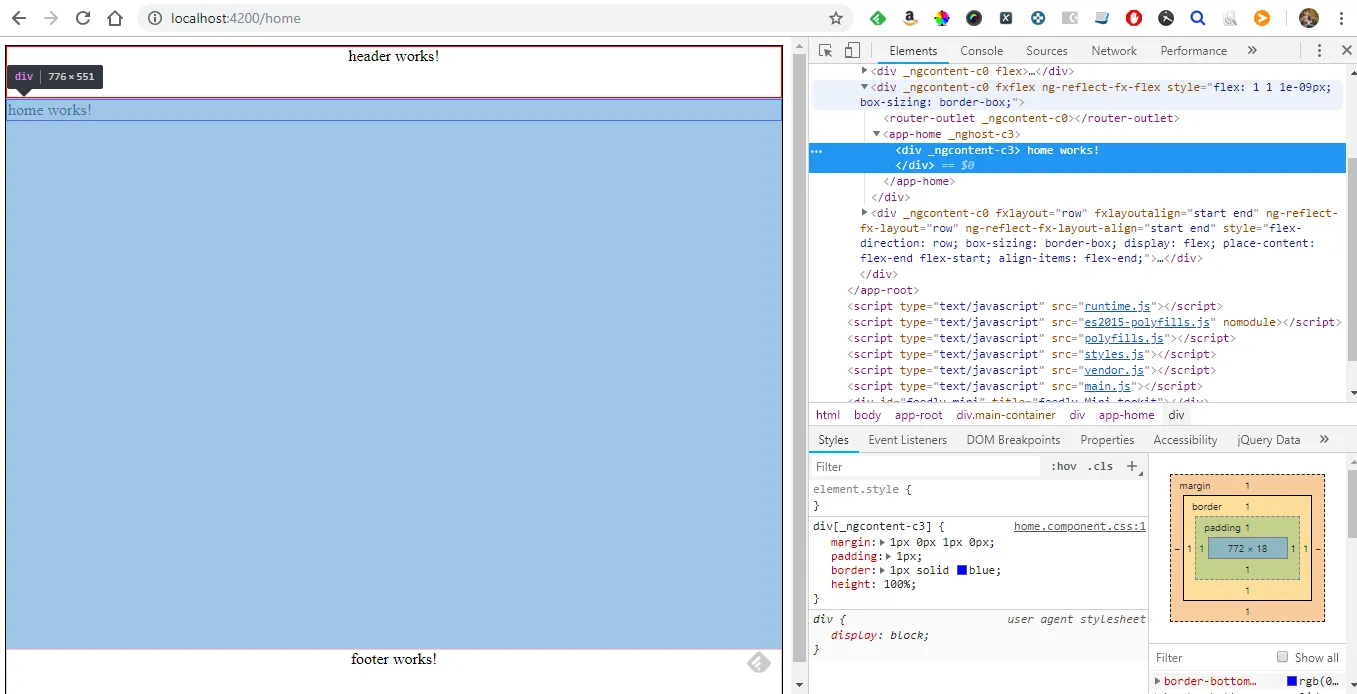1357x694 pixels.
Task: Enable the Show all checkbox
Action: [1282, 656]
